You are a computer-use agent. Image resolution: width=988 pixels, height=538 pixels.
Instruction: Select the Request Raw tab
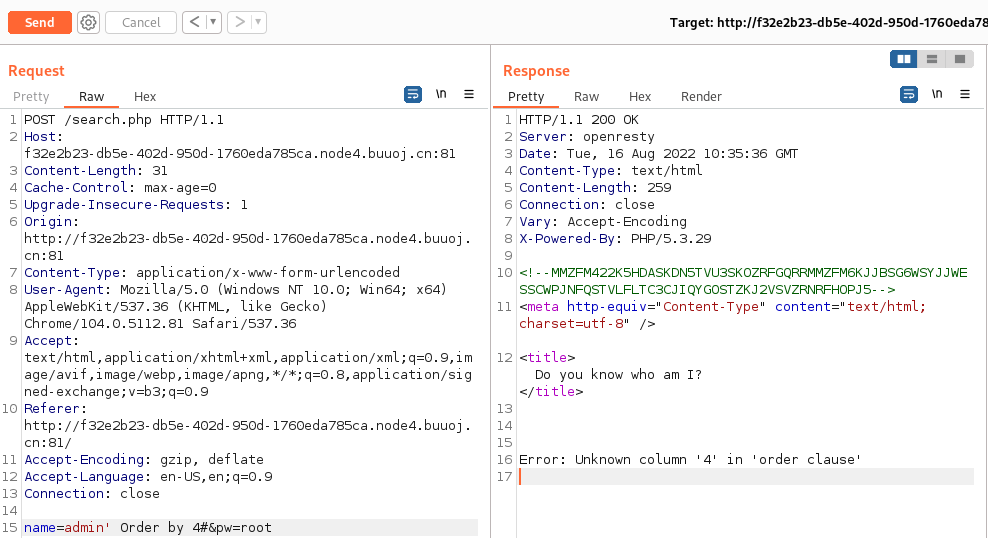point(91,96)
